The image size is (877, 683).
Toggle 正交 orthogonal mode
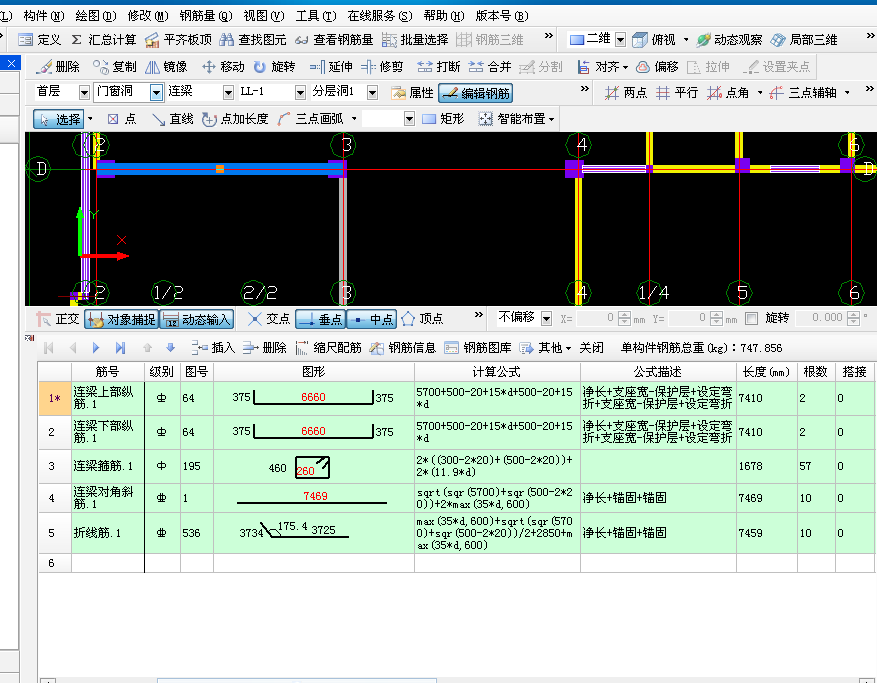pos(58,319)
